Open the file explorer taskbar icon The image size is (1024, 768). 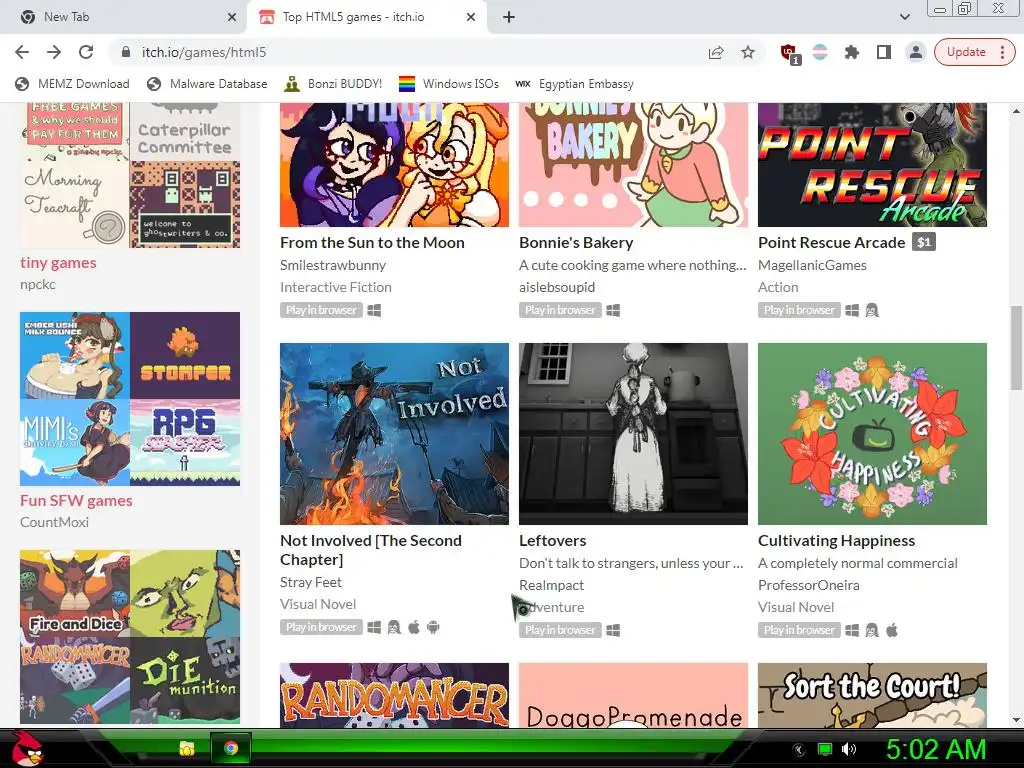(x=187, y=748)
